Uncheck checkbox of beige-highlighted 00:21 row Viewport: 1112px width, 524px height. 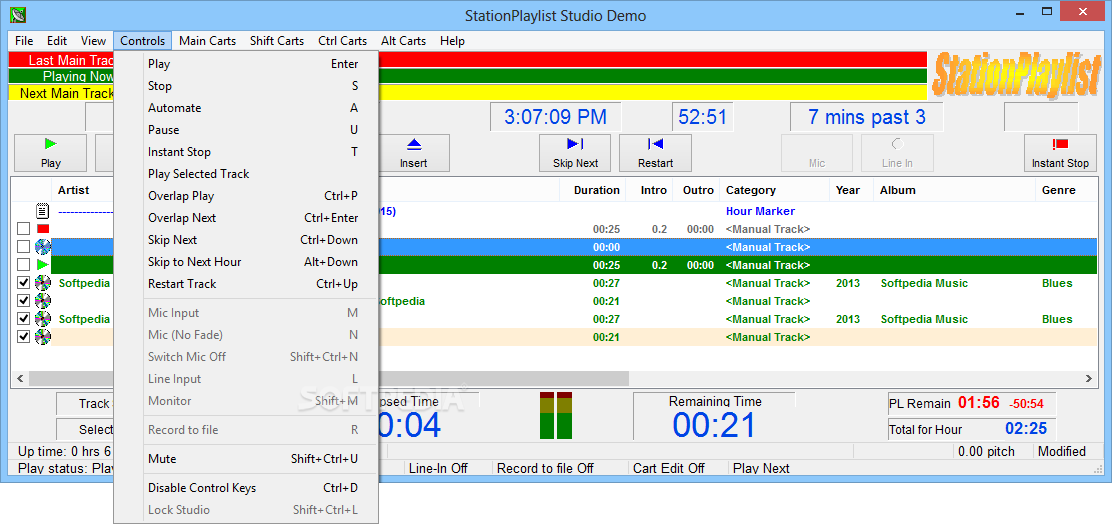[x=23, y=337]
